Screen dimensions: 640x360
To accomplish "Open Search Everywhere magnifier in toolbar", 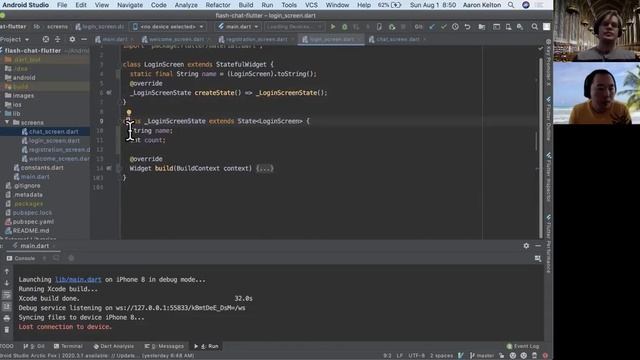I will (534, 27).
